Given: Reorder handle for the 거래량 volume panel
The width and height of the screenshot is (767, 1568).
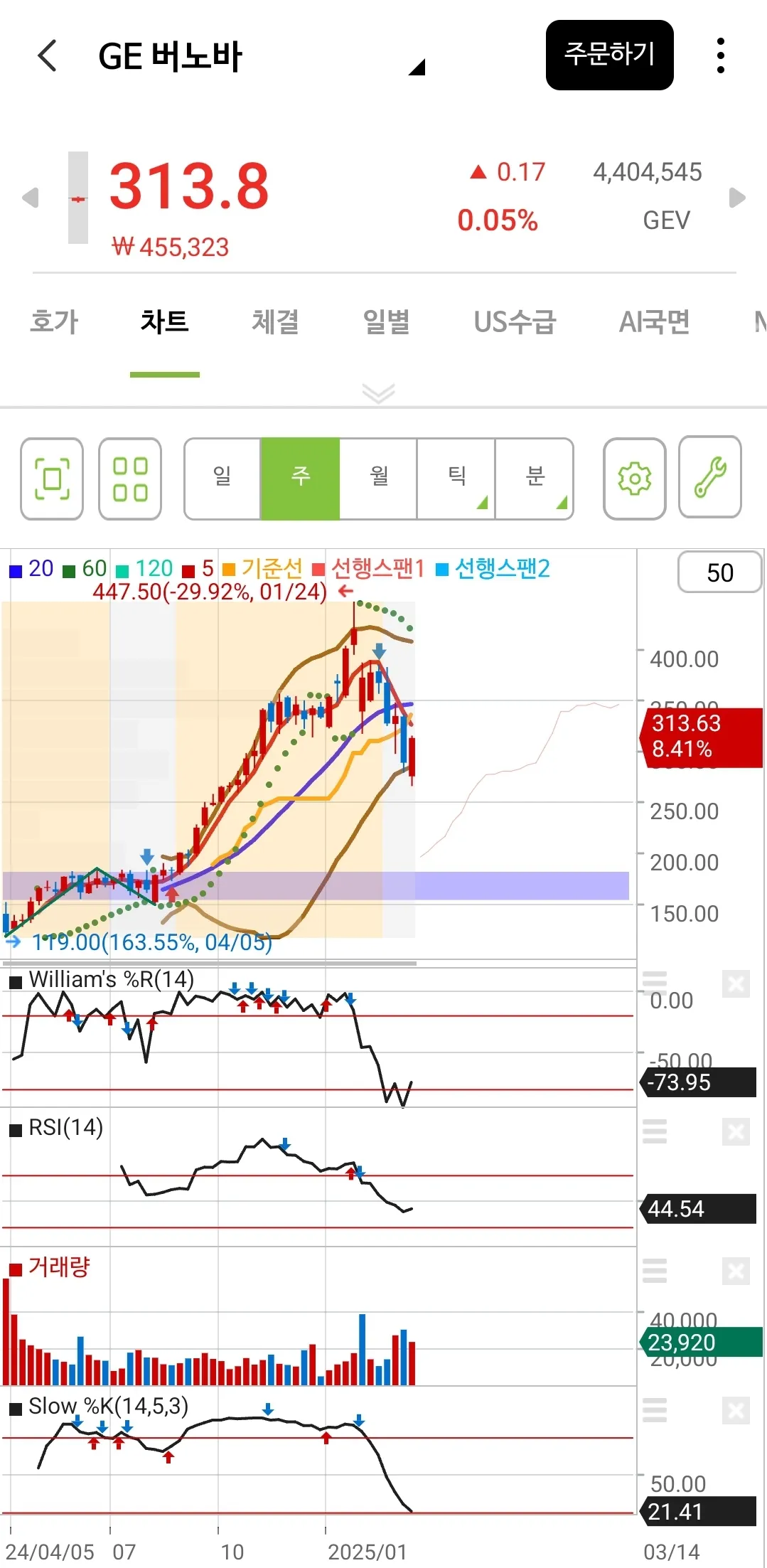Looking at the screenshot, I should click(655, 1270).
